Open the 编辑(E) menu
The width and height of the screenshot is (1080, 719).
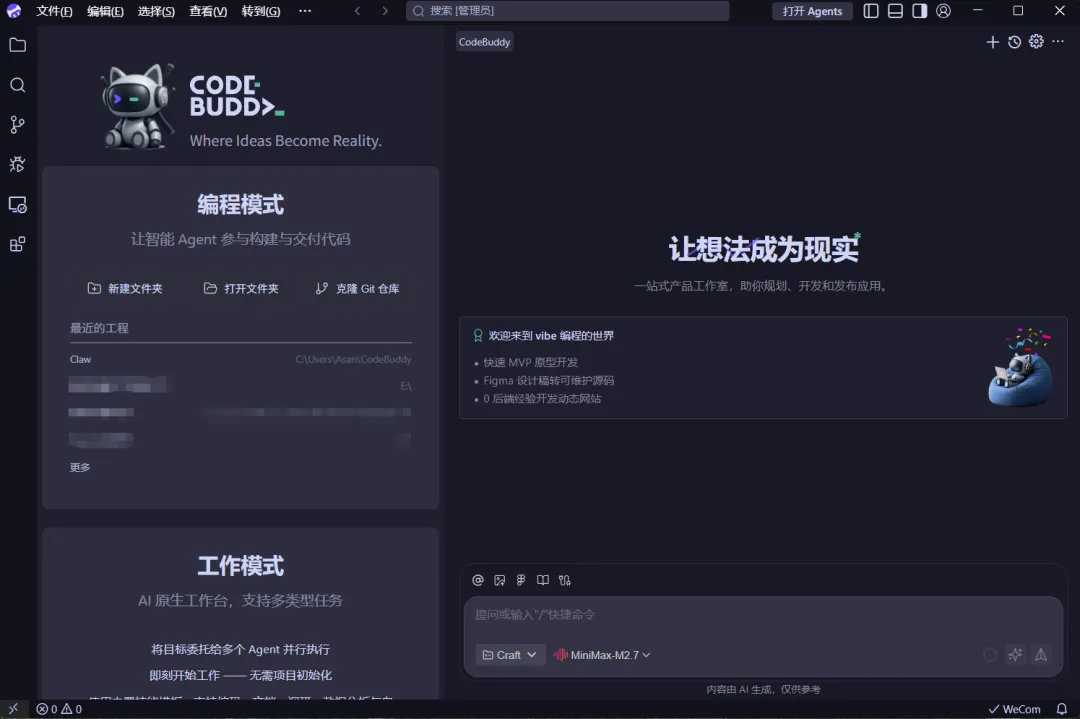[x=105, y=11]
